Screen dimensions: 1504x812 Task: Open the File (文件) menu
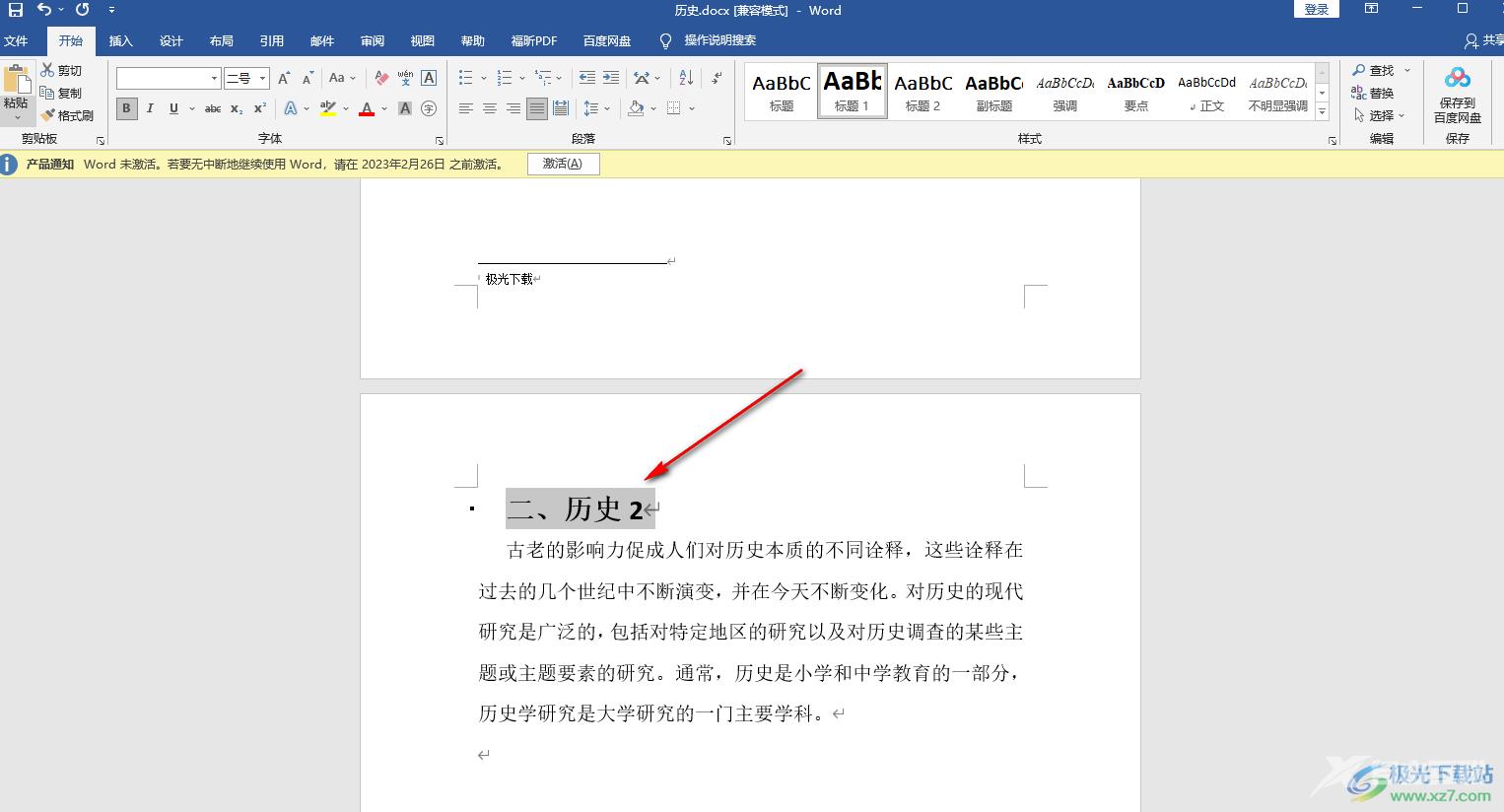pos(16,40)
